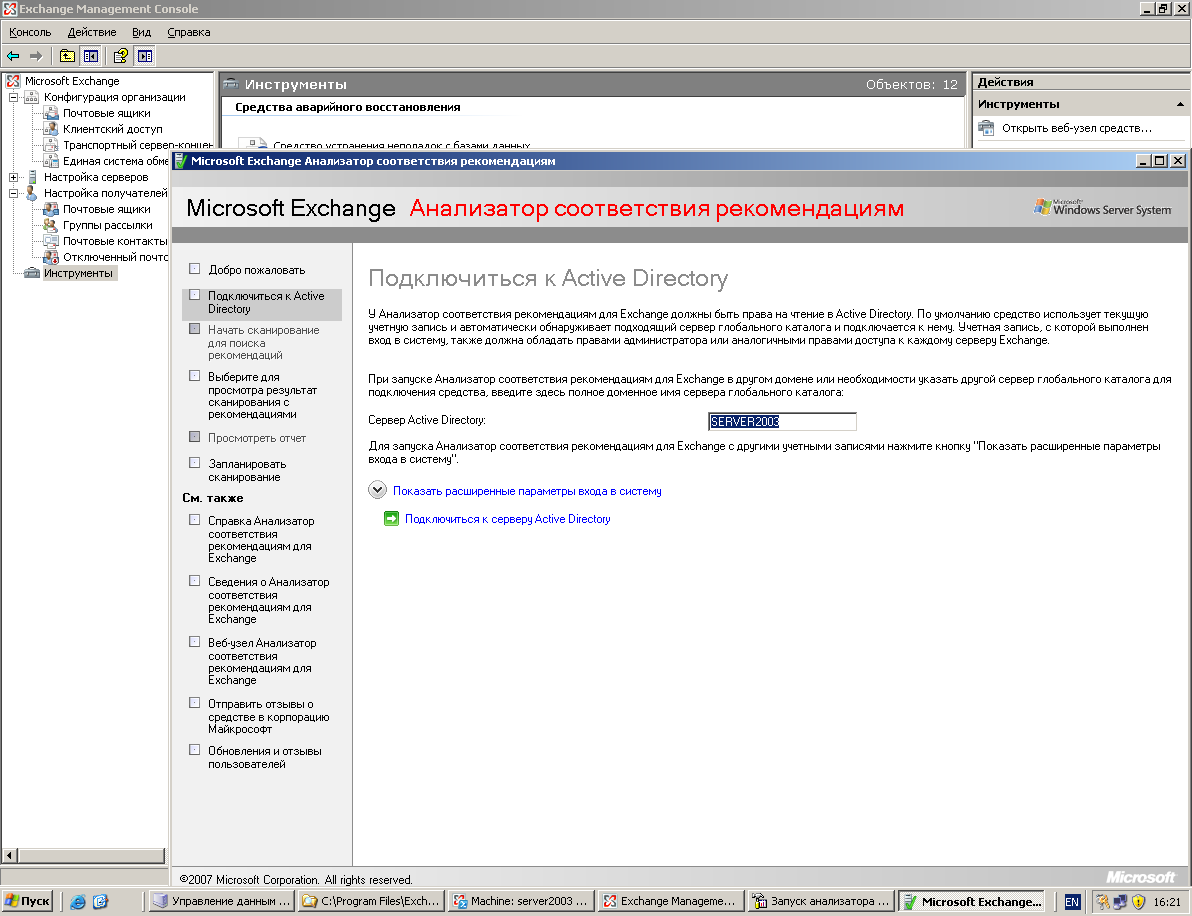The width and height of the screenshot is (1192, 916).
Task: Click the Инструменты toolbox icon in the tree
Action: point(32,273)
